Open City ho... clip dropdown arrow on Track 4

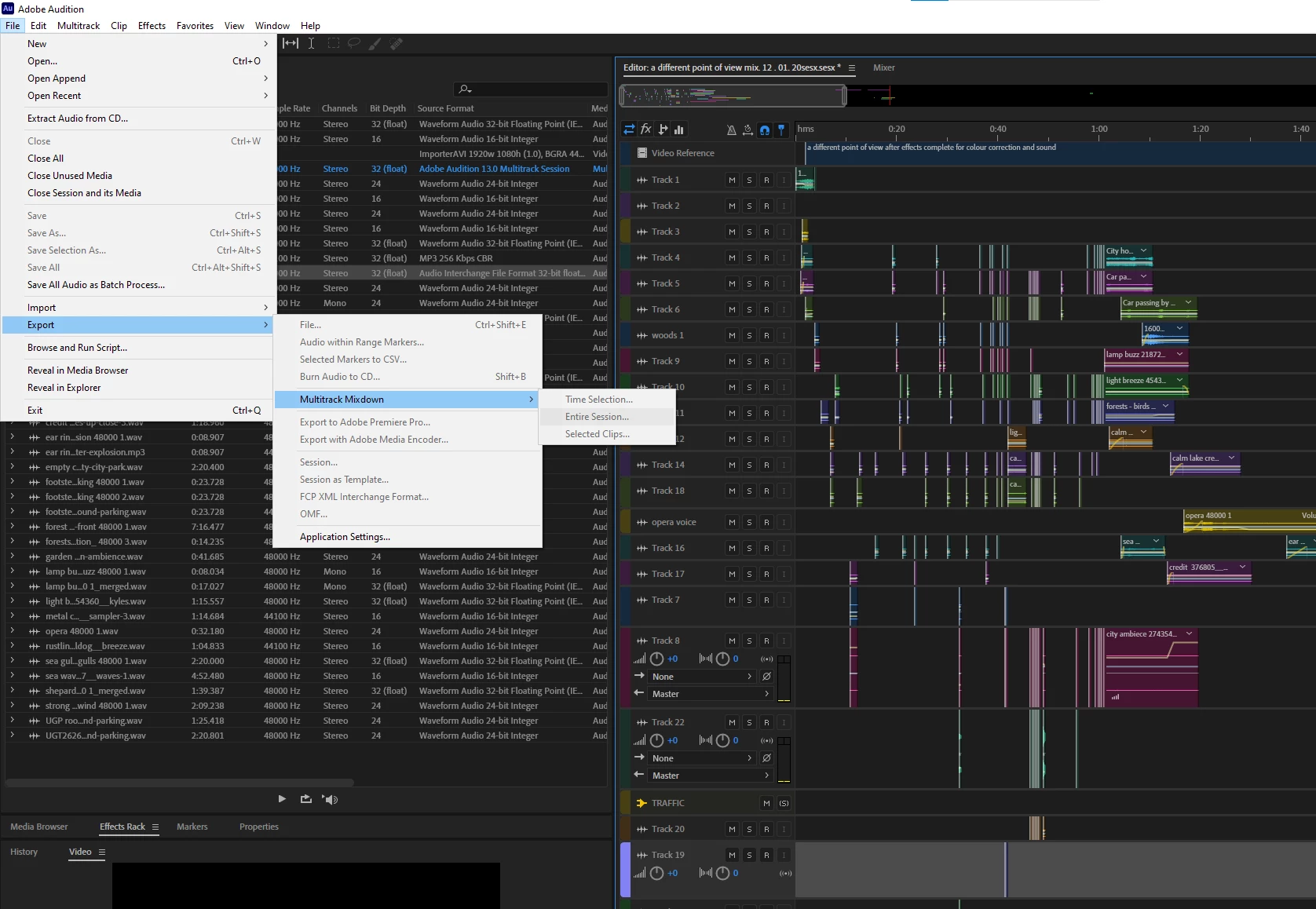coord(1143,251)
